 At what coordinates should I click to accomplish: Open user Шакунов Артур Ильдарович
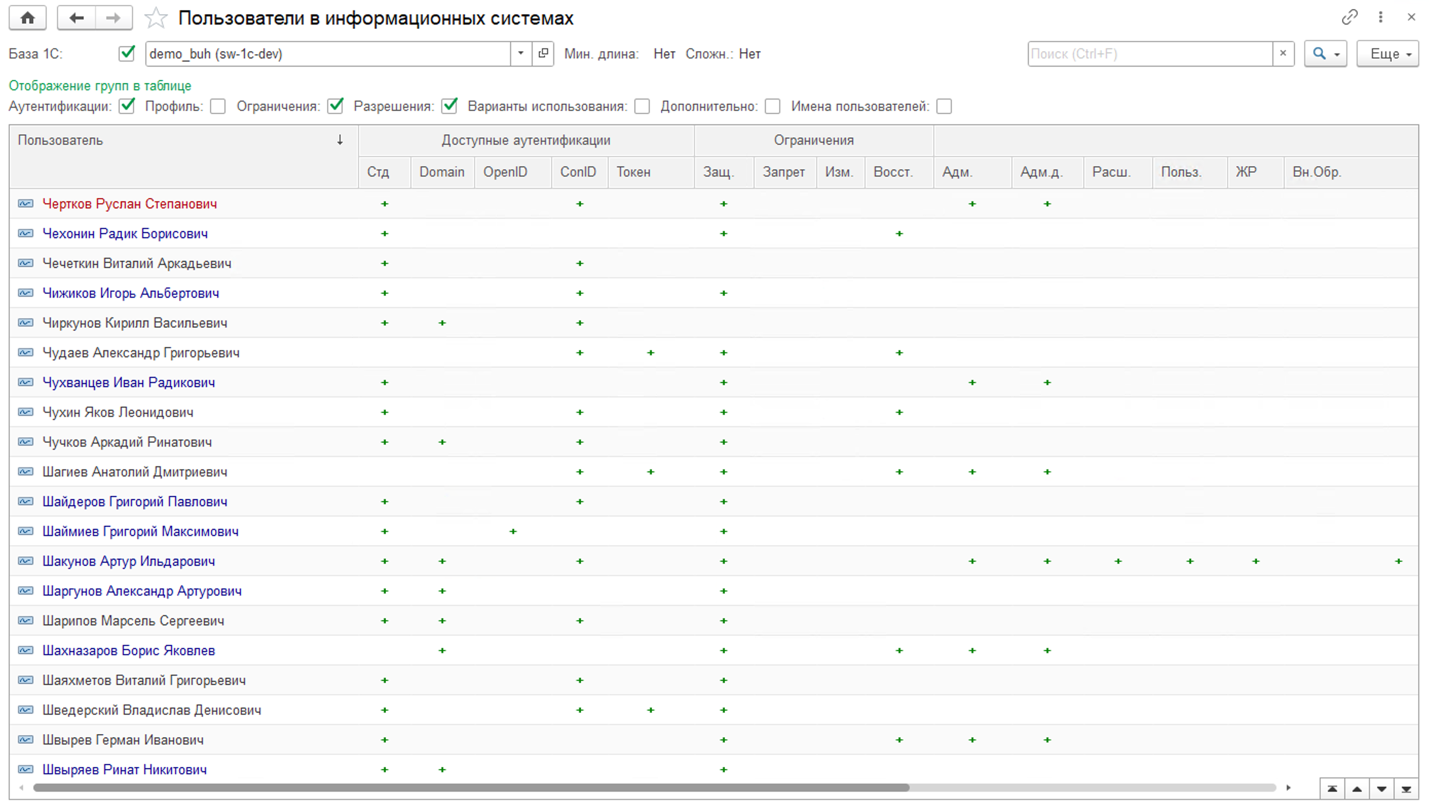coord(128,562)
